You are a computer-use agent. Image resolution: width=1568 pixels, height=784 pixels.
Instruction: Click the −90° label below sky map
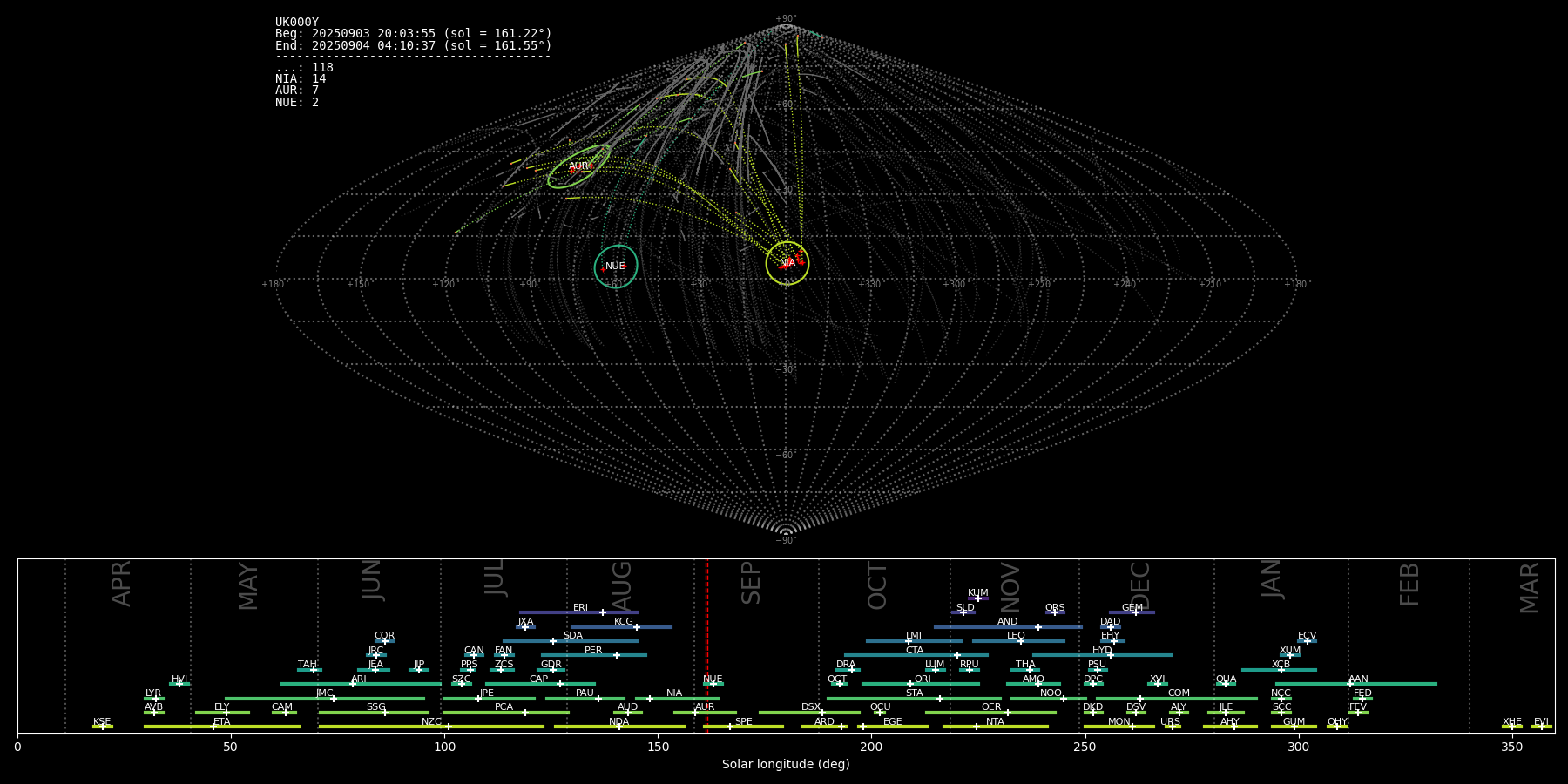786,541
